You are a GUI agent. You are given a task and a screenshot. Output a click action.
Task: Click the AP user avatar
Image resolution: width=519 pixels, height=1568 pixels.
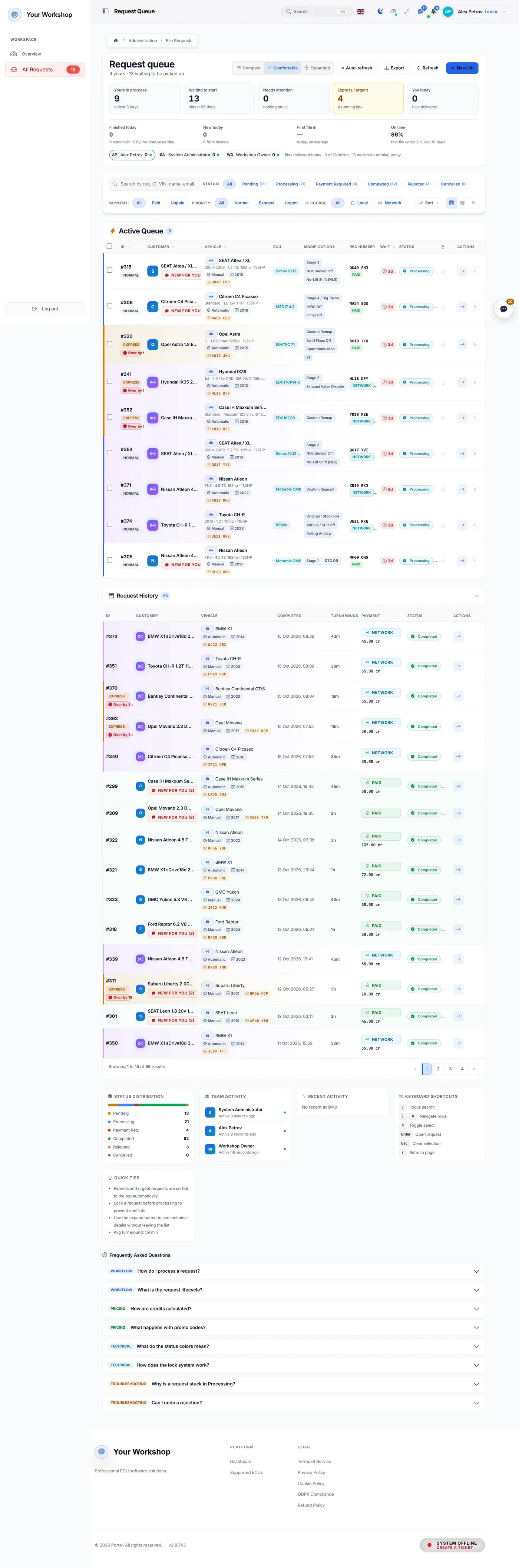coord(448,11)
